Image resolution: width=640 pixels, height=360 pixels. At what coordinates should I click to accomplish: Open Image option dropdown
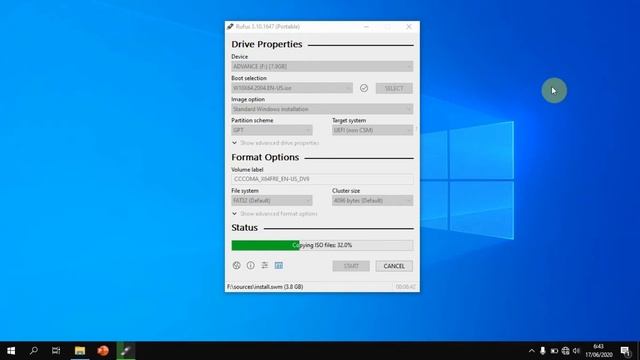(x=322, y=109)
